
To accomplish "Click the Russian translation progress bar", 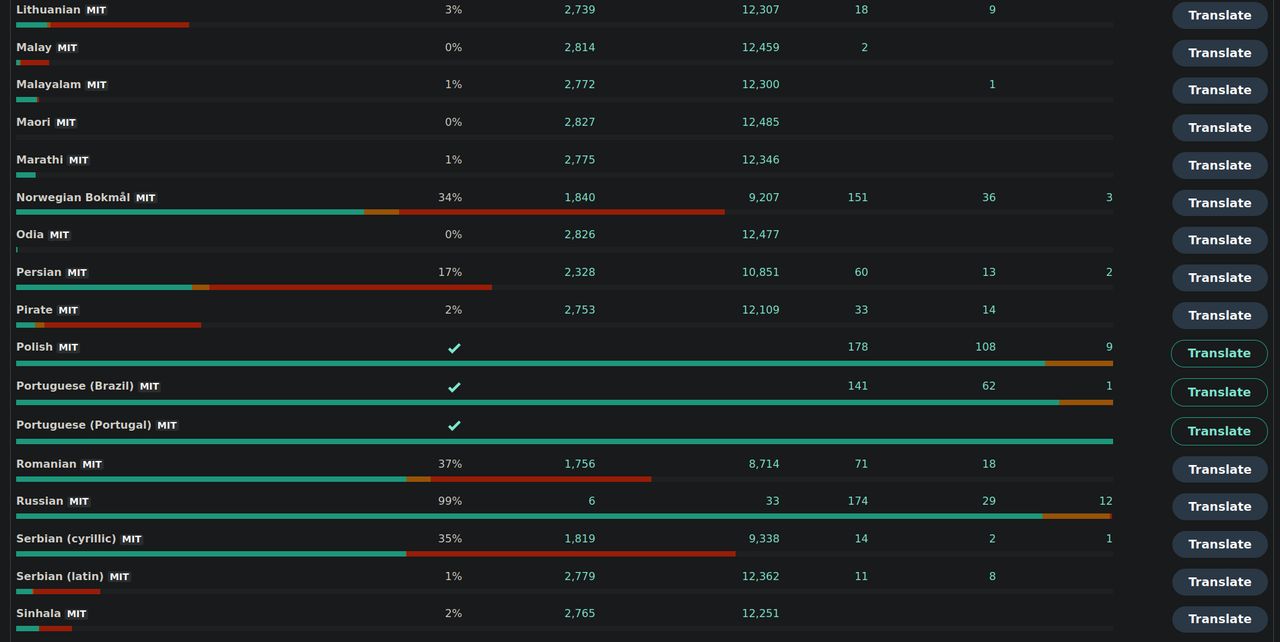I will (x=564, y=516).
